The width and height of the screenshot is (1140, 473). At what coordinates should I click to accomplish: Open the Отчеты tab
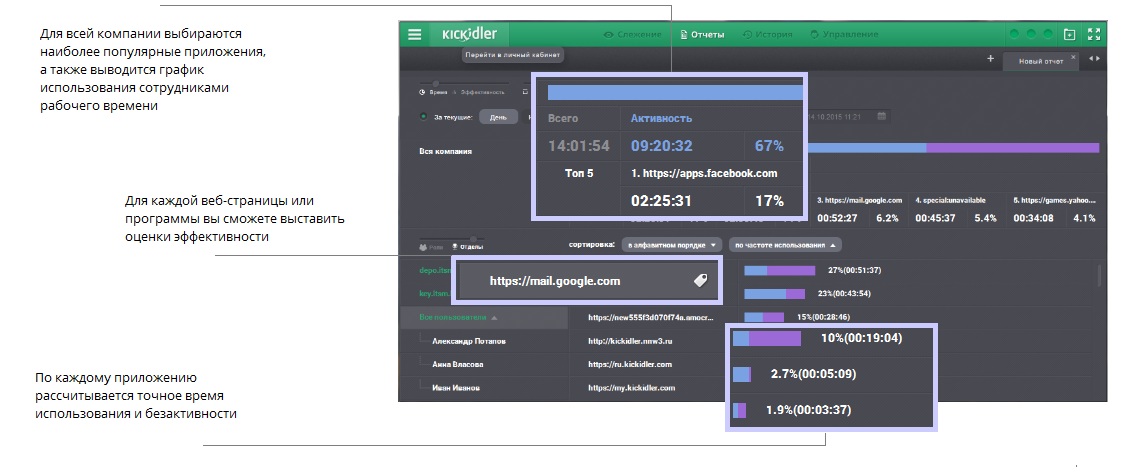click(x=702, y=34)
